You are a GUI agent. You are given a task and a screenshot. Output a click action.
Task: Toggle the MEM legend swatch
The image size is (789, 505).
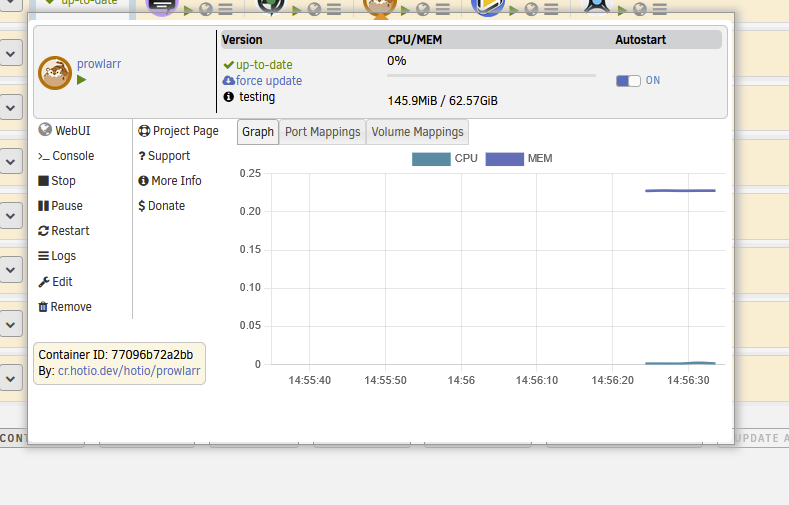(x=505, y=159)
